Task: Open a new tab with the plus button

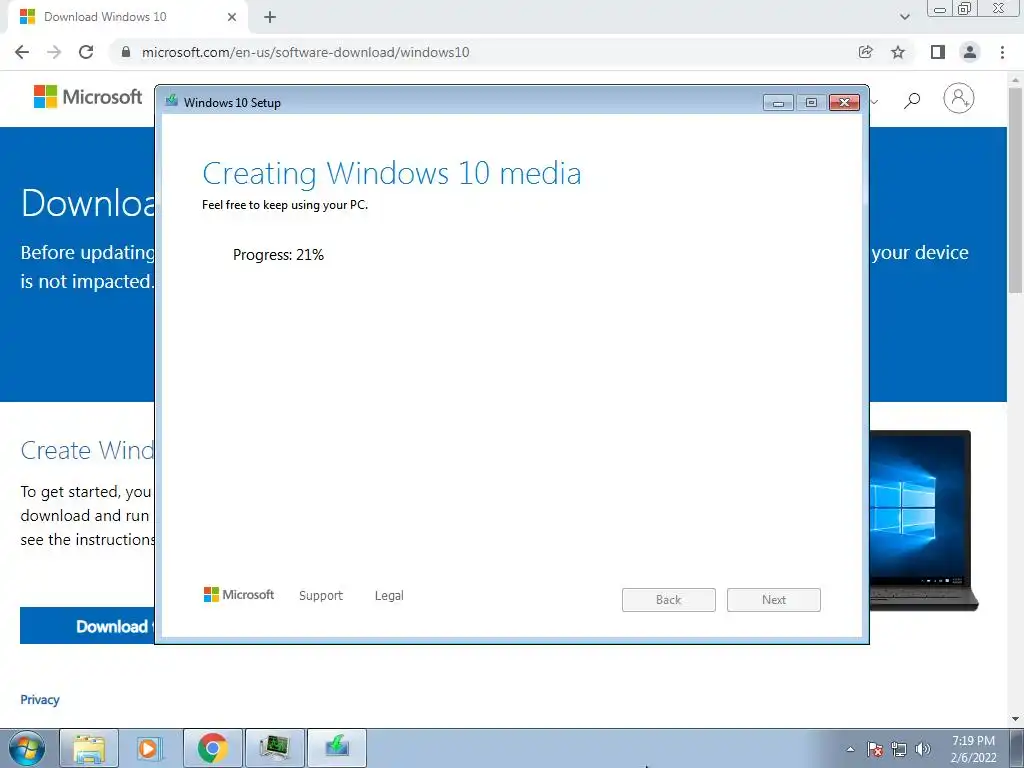Action: coord(270,17)
